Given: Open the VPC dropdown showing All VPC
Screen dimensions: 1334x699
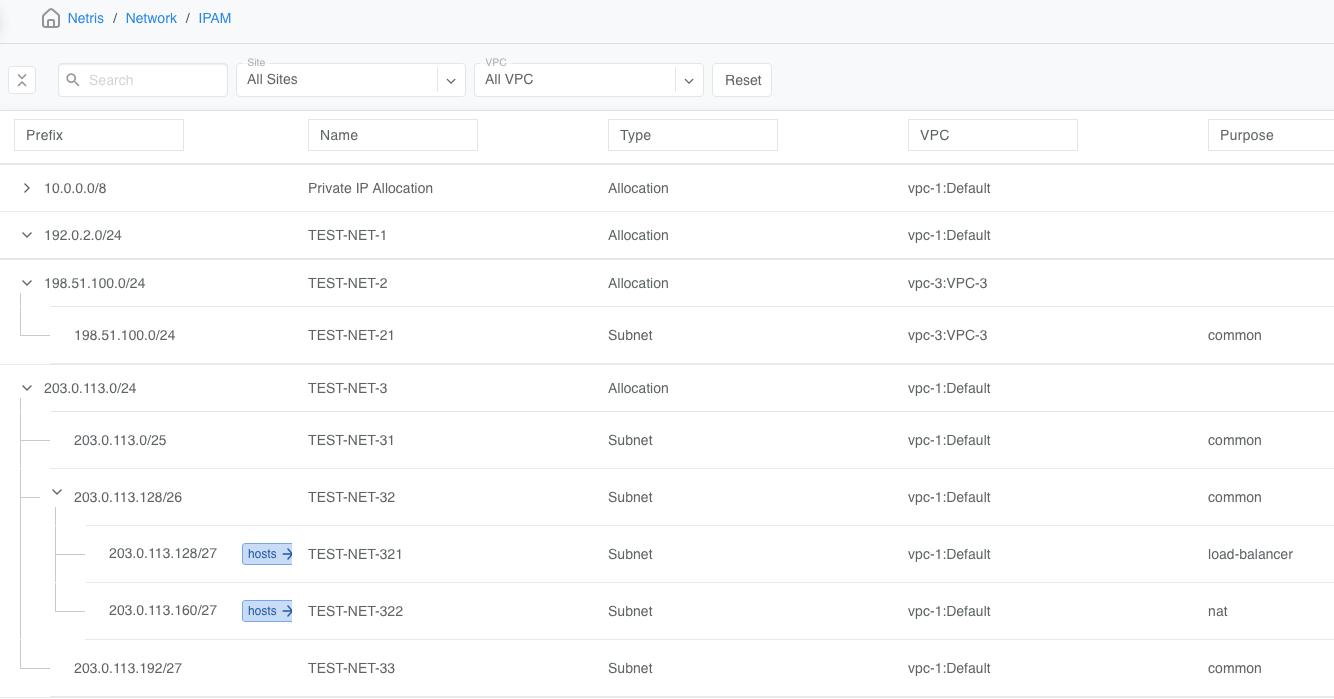Looking at the screenshot, I should [x=688, y=80].
